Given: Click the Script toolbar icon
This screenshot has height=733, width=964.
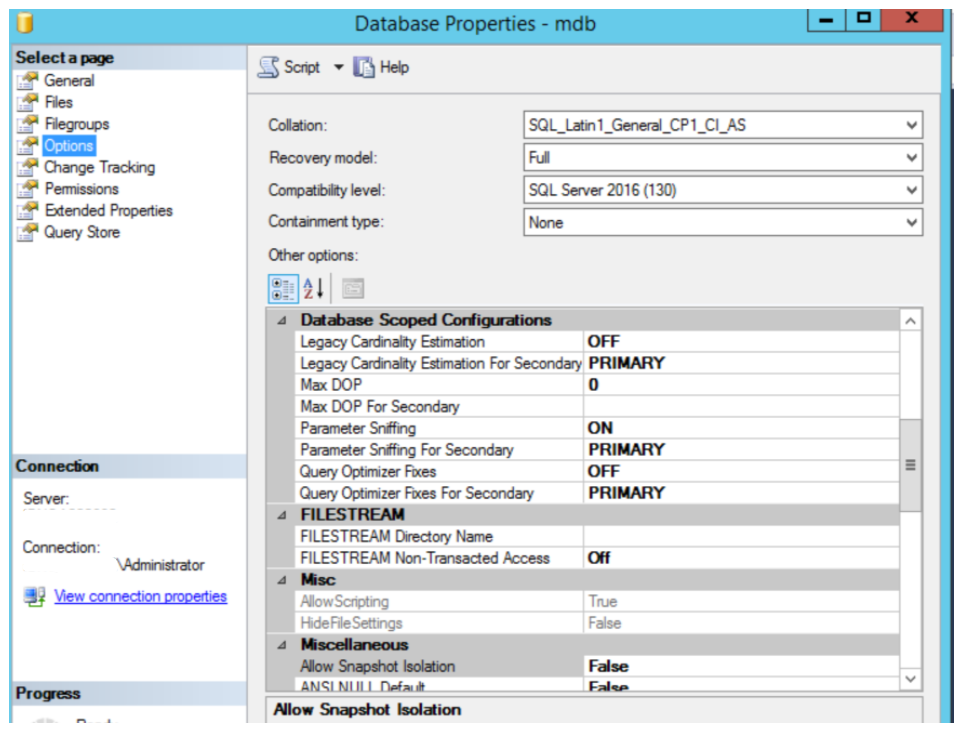Looking at the screenshot, I should click(269, 67).
